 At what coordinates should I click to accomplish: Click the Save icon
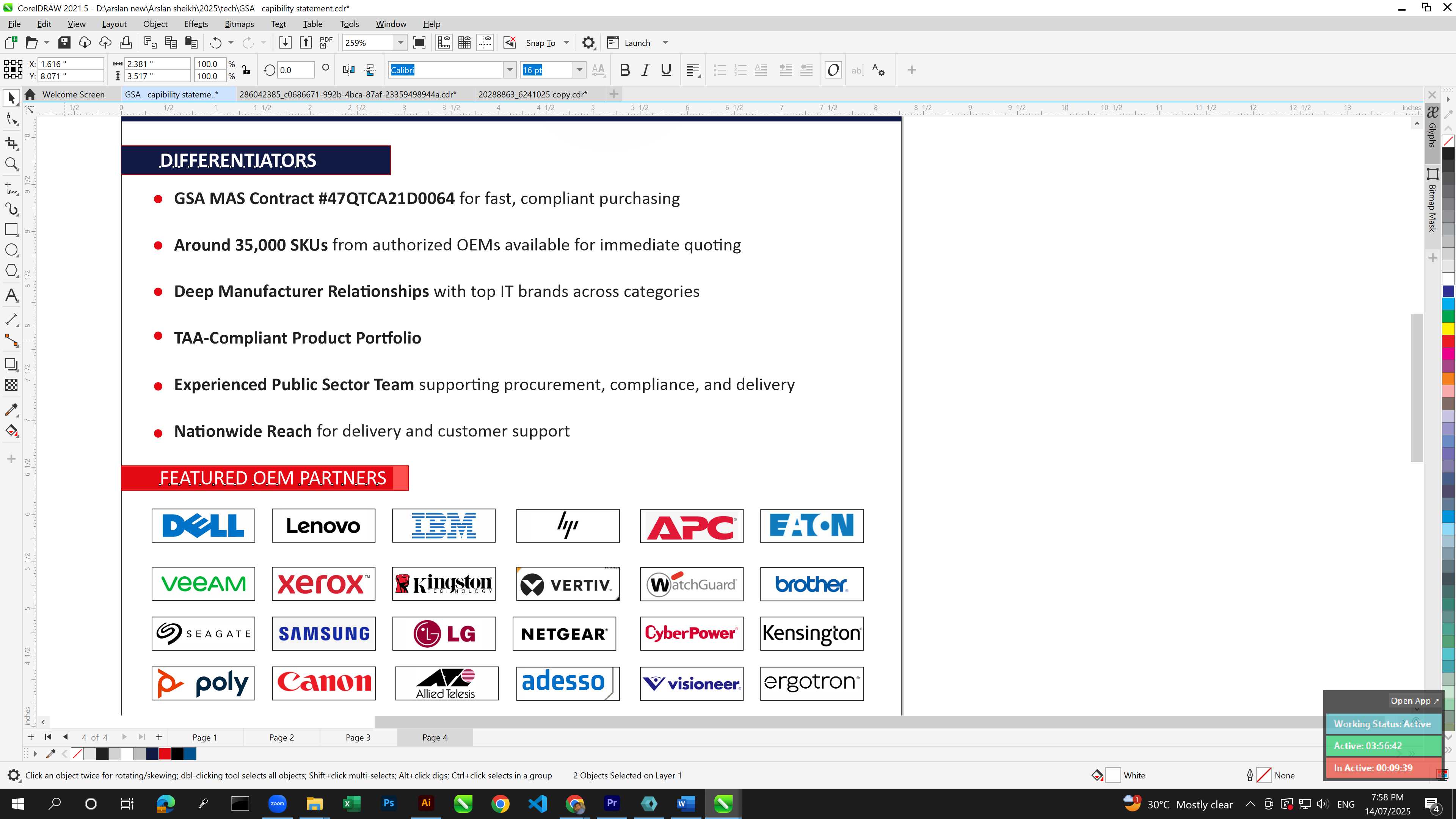(64, 42)
